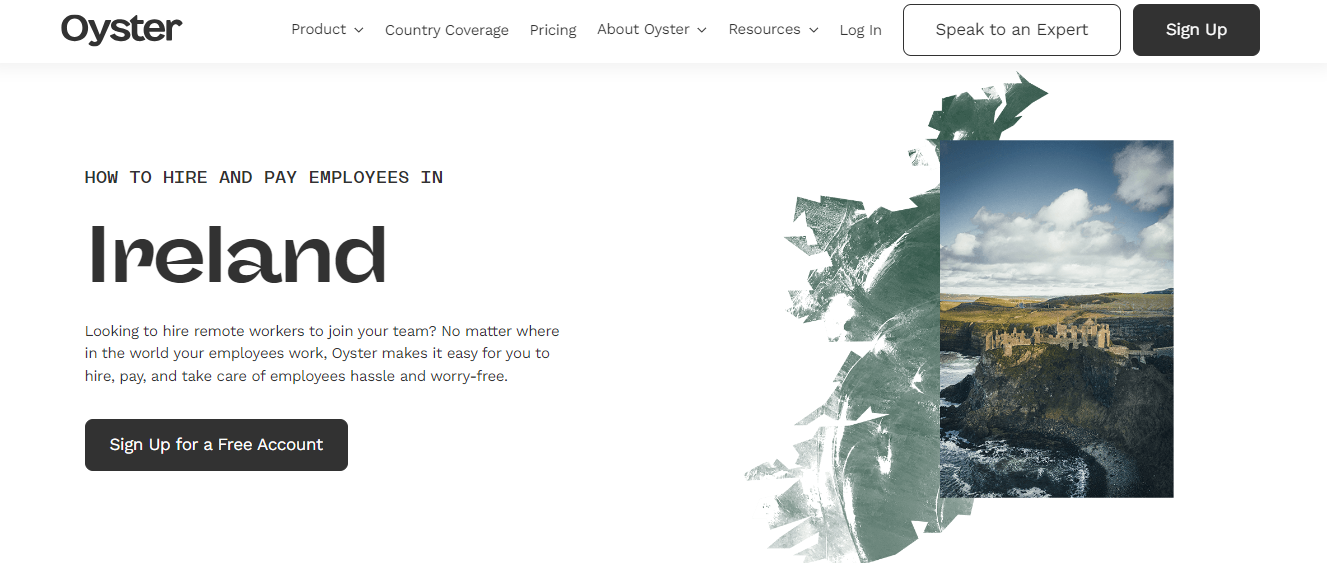Click the Sign Up button

pyautogui.click(x=1196, y=30)
